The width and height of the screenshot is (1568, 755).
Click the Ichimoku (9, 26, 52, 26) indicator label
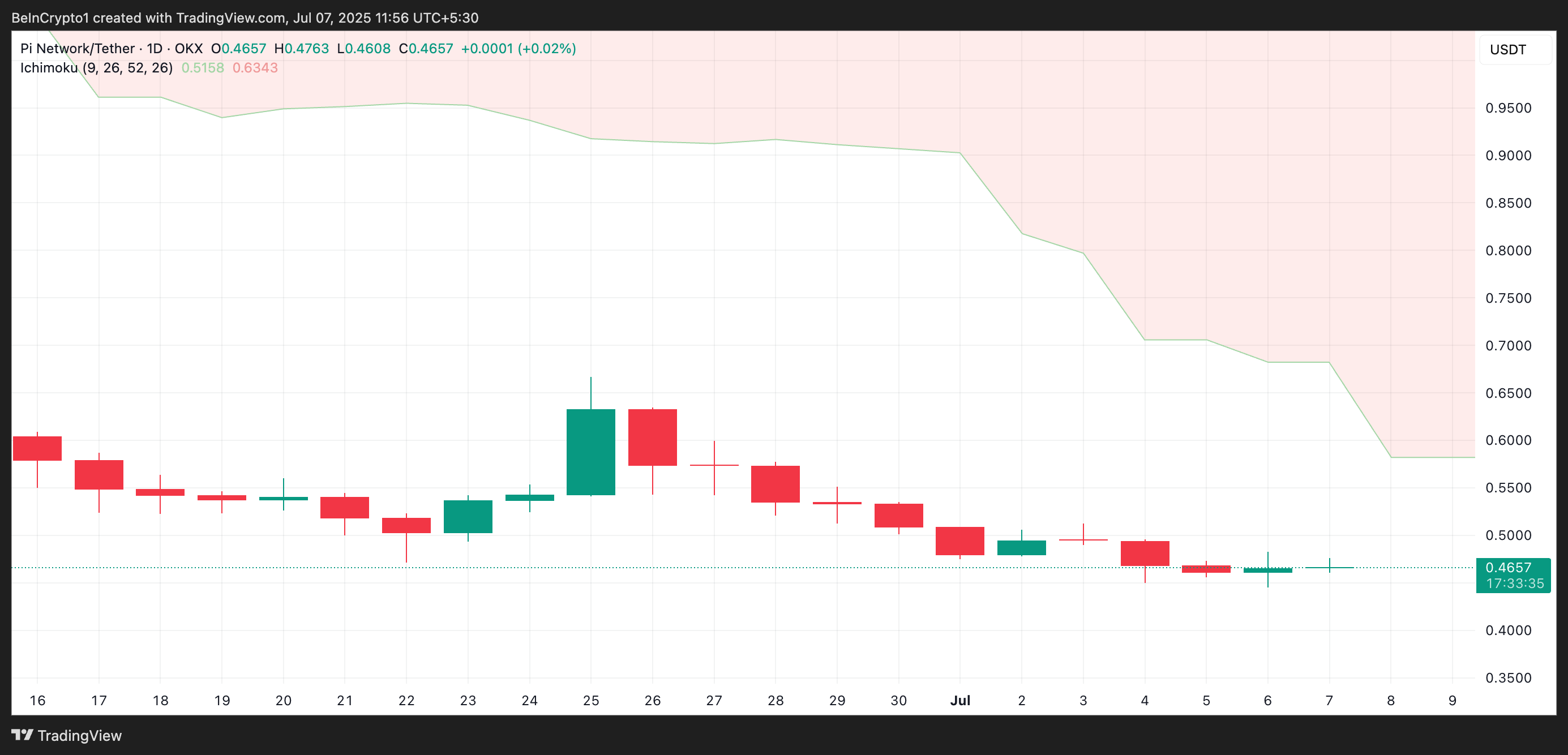[96, 67]
